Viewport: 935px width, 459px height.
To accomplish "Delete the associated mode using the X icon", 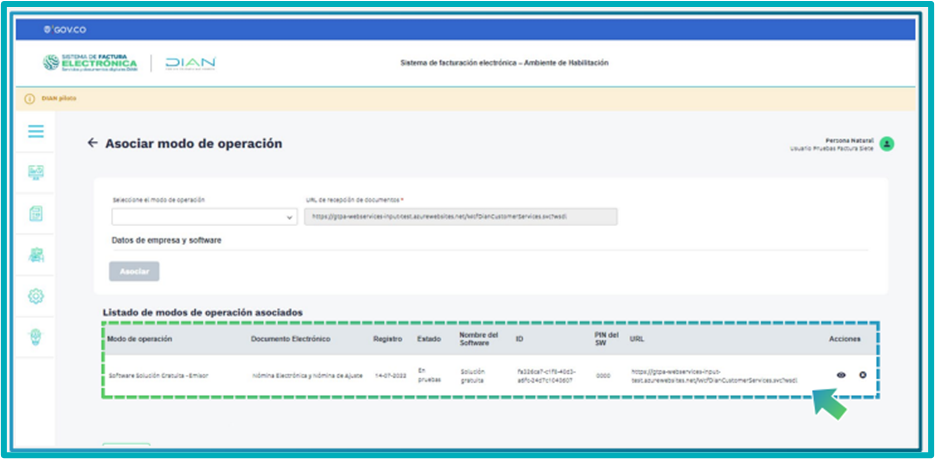I will pyautogui.click(x=863, y=375).
